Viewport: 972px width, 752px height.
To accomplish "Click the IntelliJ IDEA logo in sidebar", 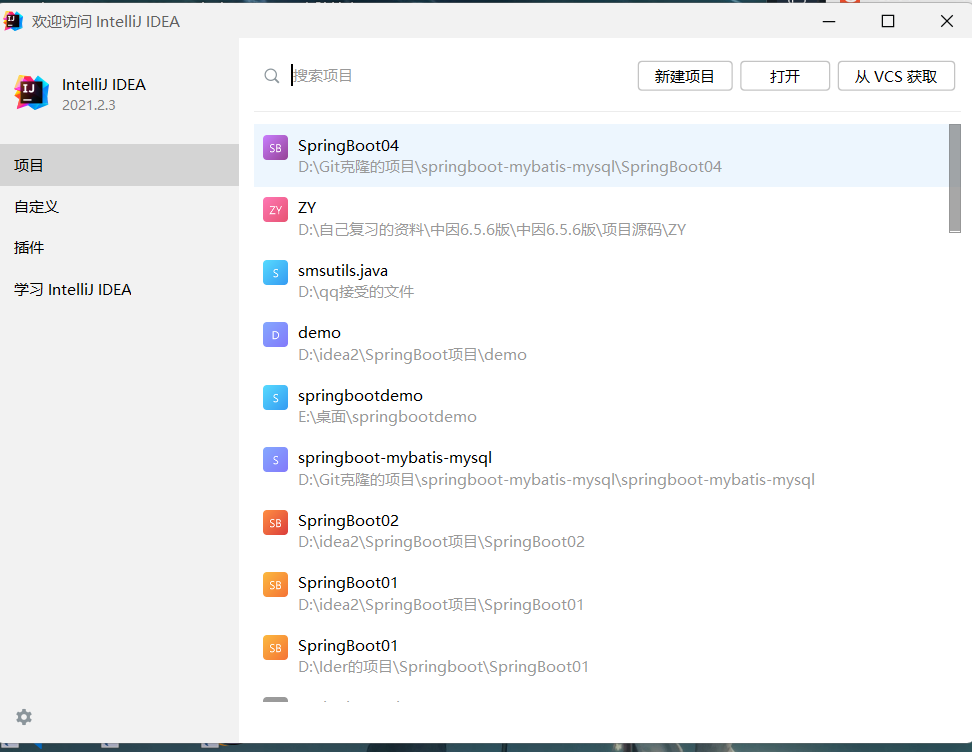I will [x=31, y=93].
